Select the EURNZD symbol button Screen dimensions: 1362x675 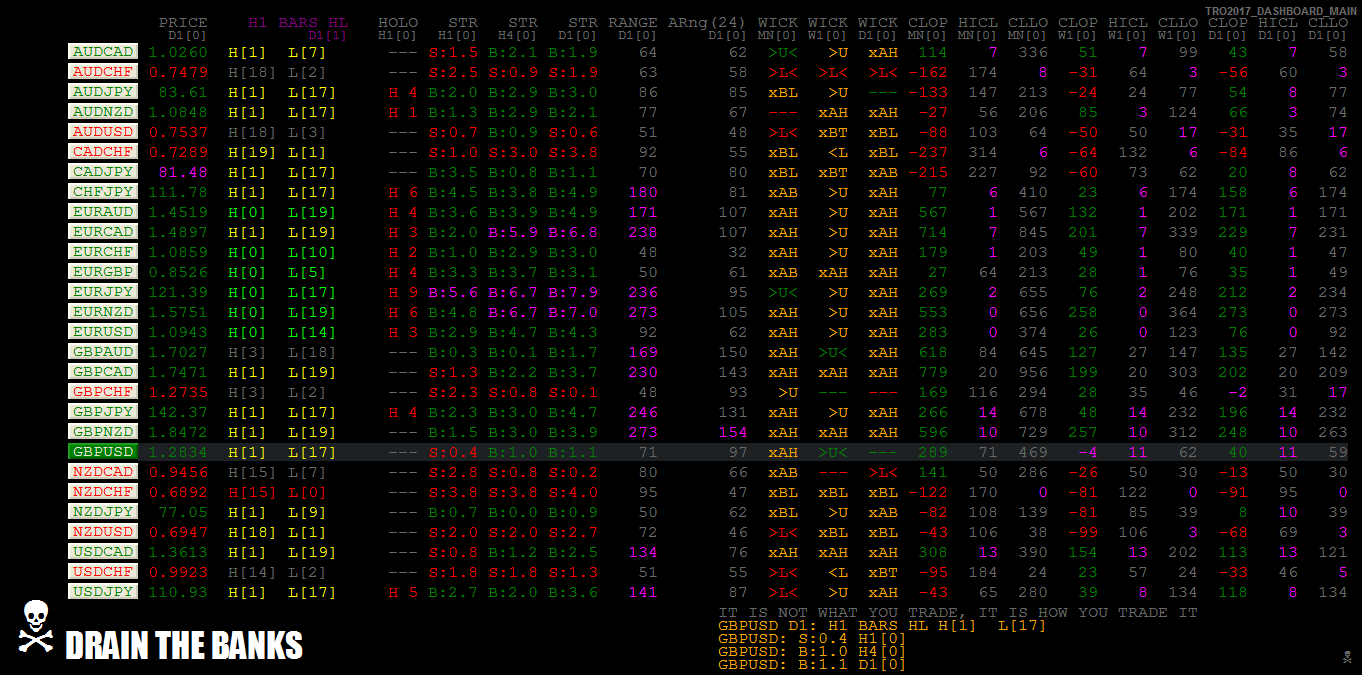(103, 311)
